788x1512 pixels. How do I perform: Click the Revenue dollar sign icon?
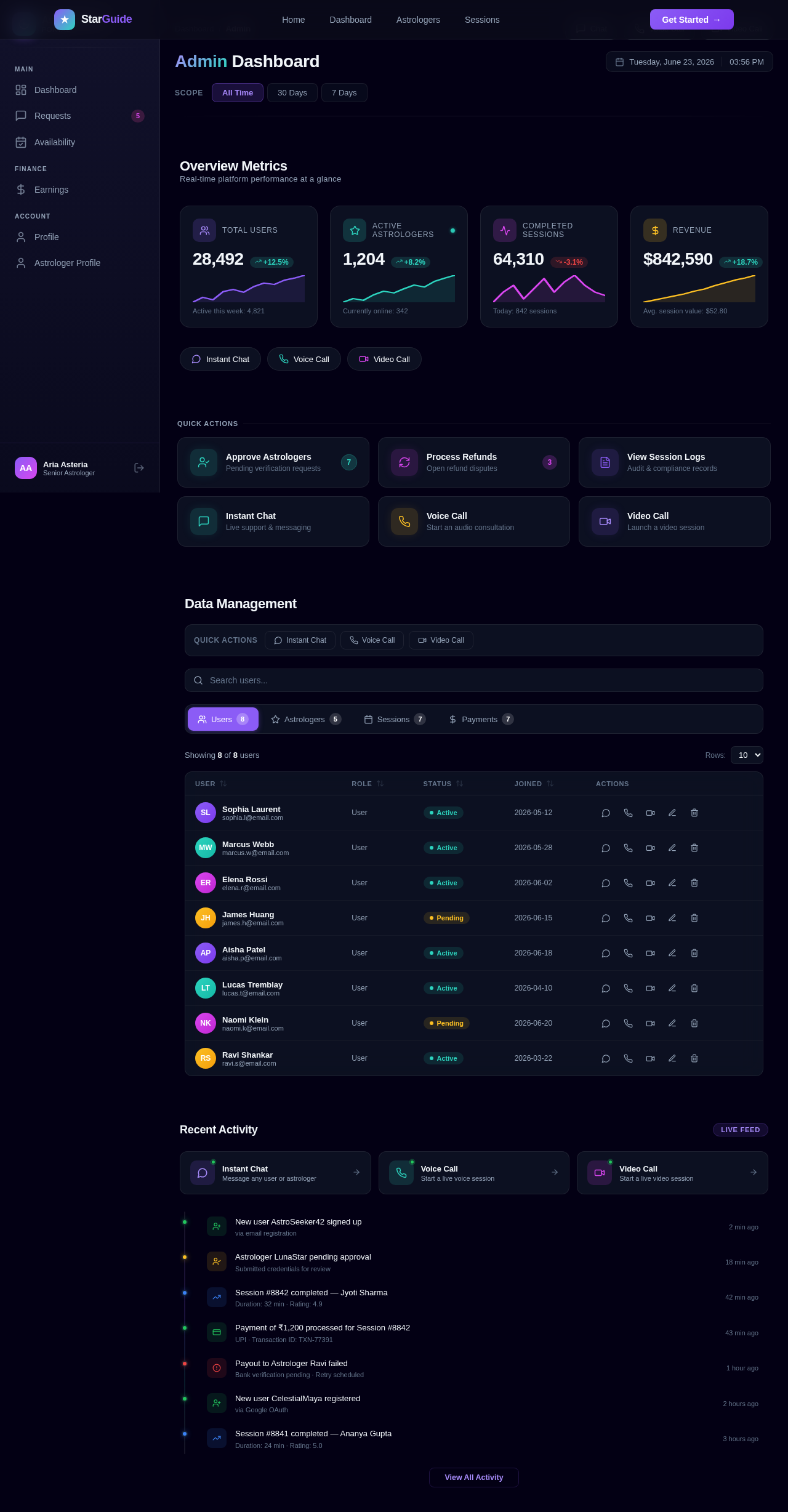coord(655,230)
